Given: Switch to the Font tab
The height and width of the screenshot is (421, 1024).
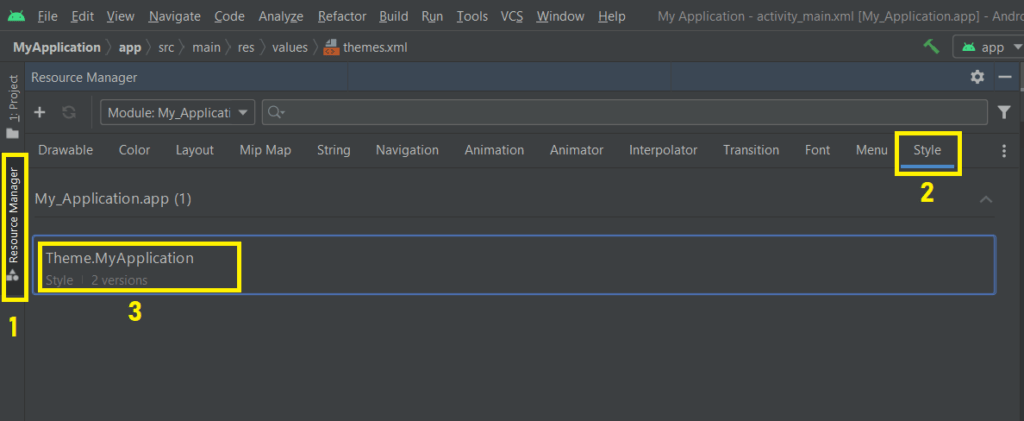Looking at the screenshot, I should (x=818, y=150).
